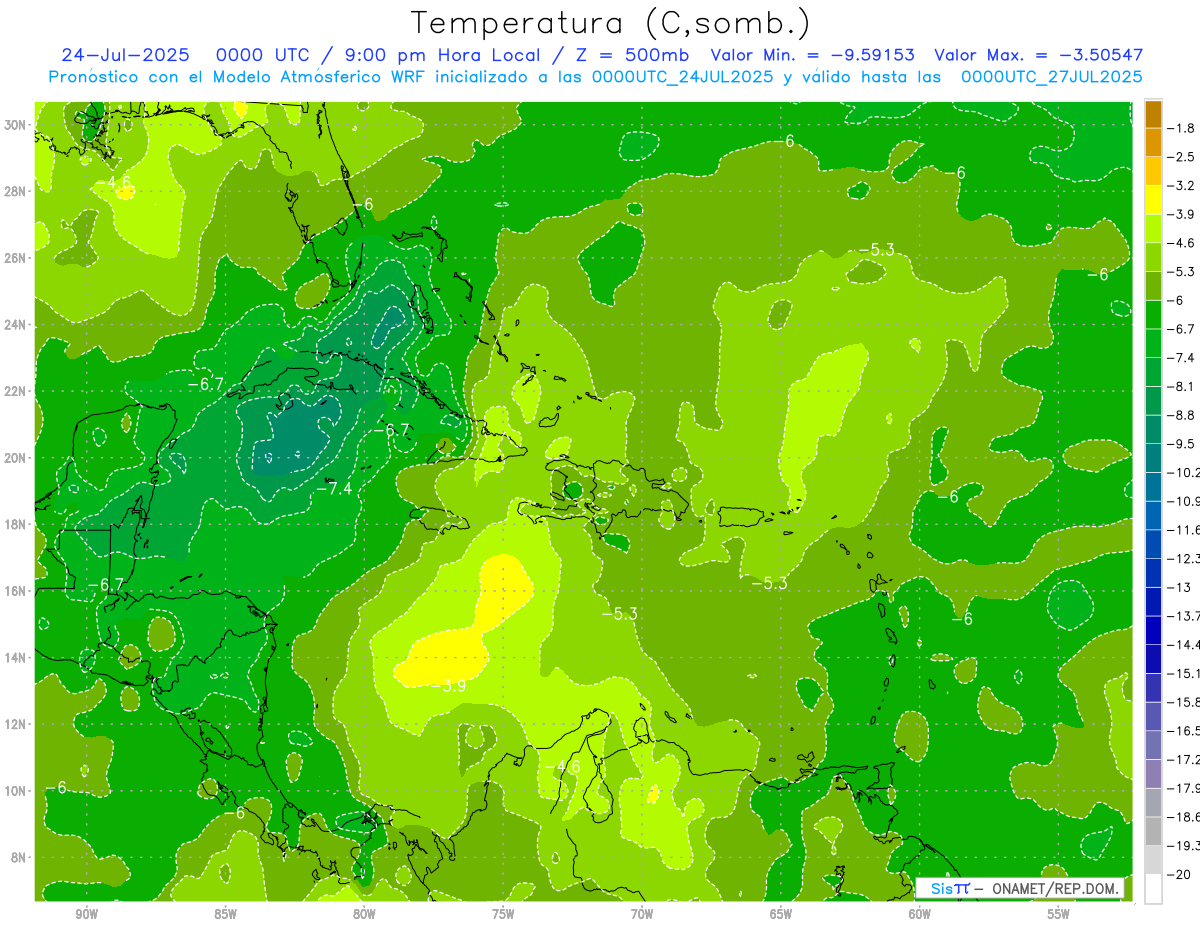
Task: Click the "-13" color bar label
Action: [1180, 587]
